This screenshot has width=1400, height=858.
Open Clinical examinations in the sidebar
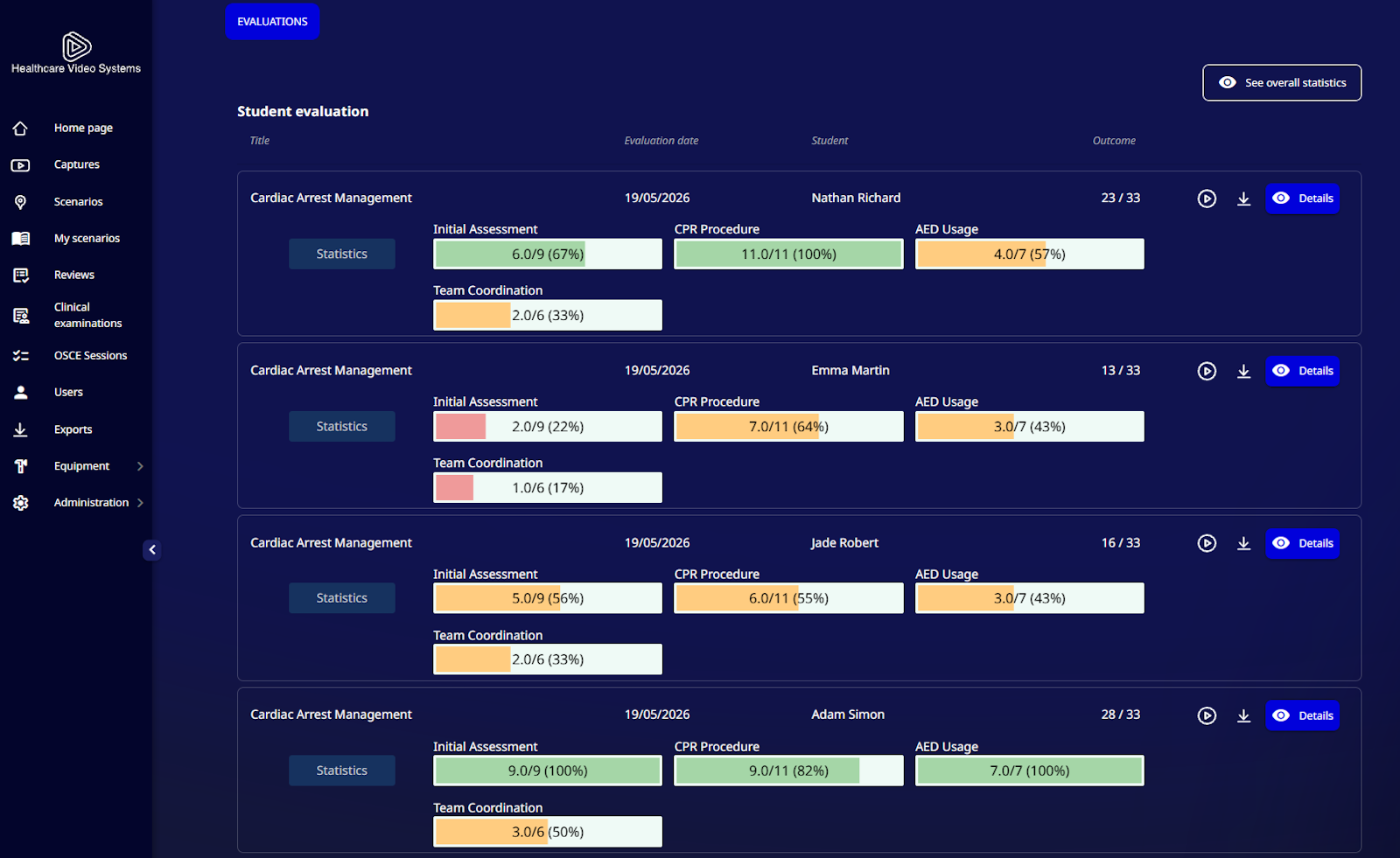pyautogui.click(x=87, y=315)
